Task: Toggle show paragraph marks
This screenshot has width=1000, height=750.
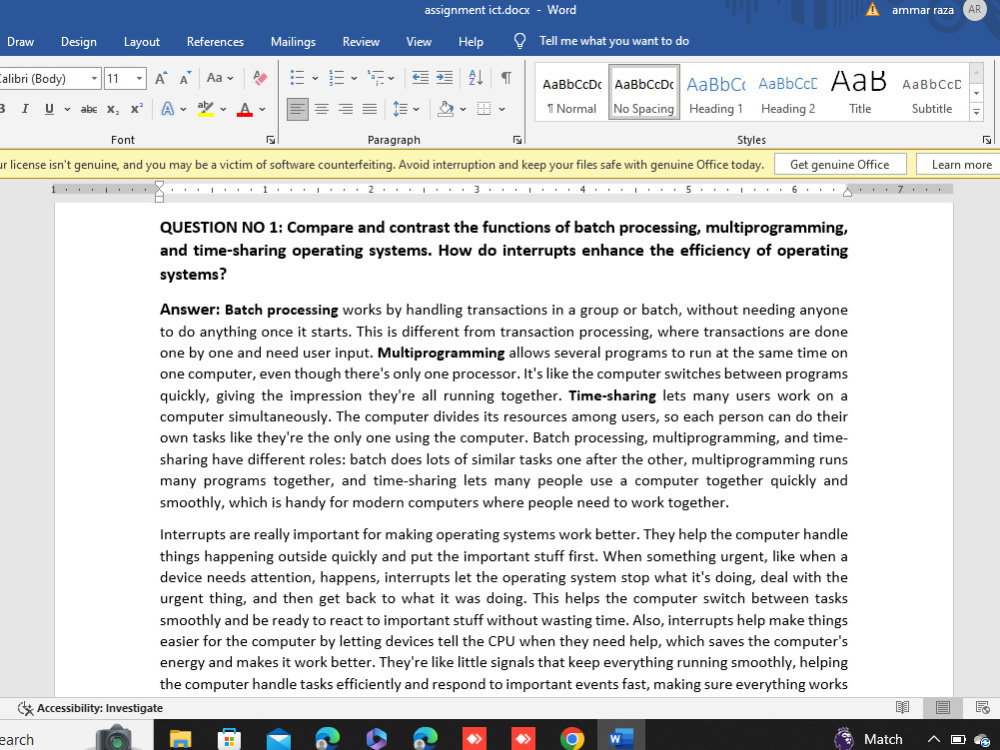Action: click(x=506, y=78)
